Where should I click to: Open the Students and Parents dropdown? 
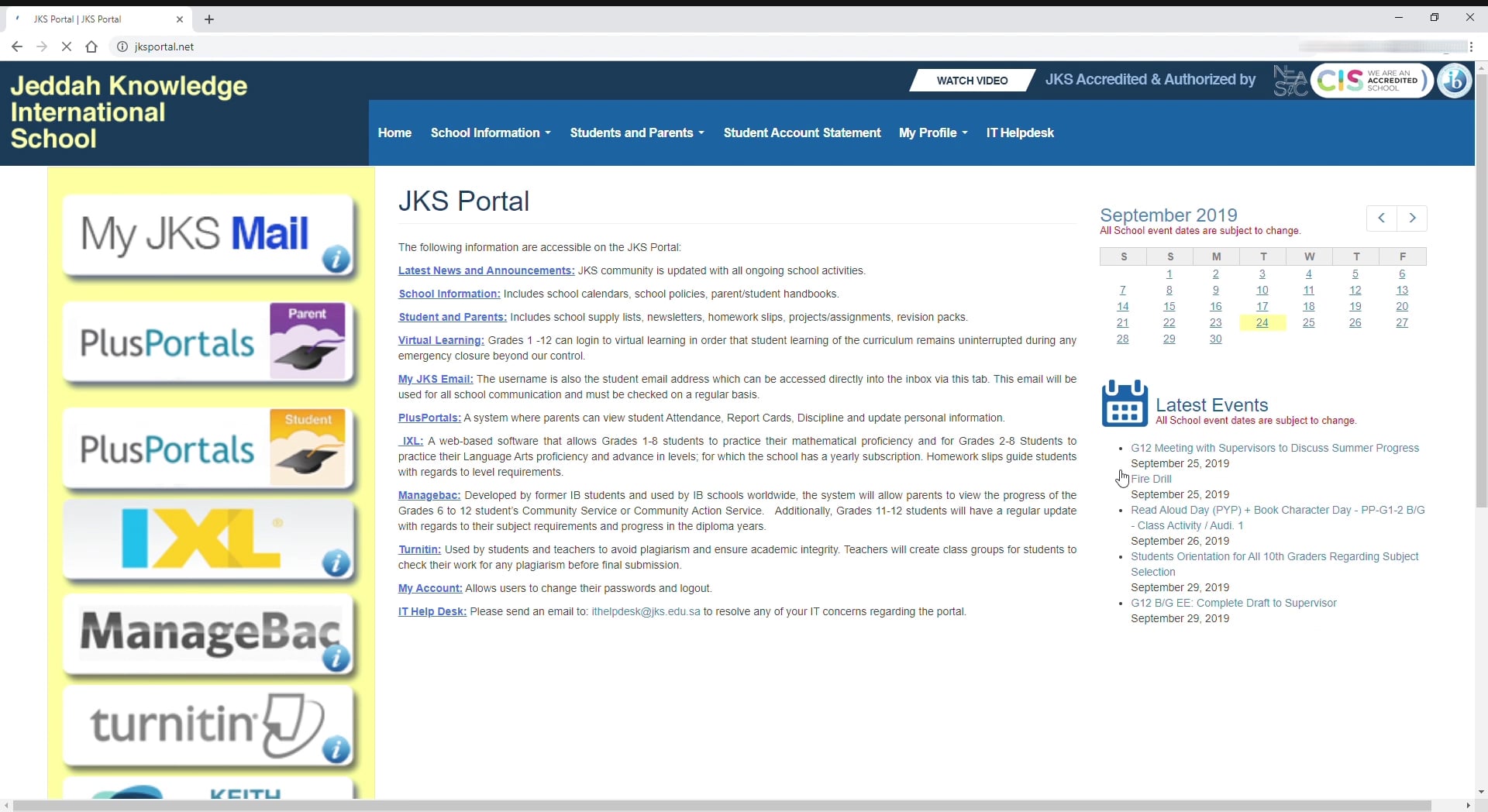(636, 132)
